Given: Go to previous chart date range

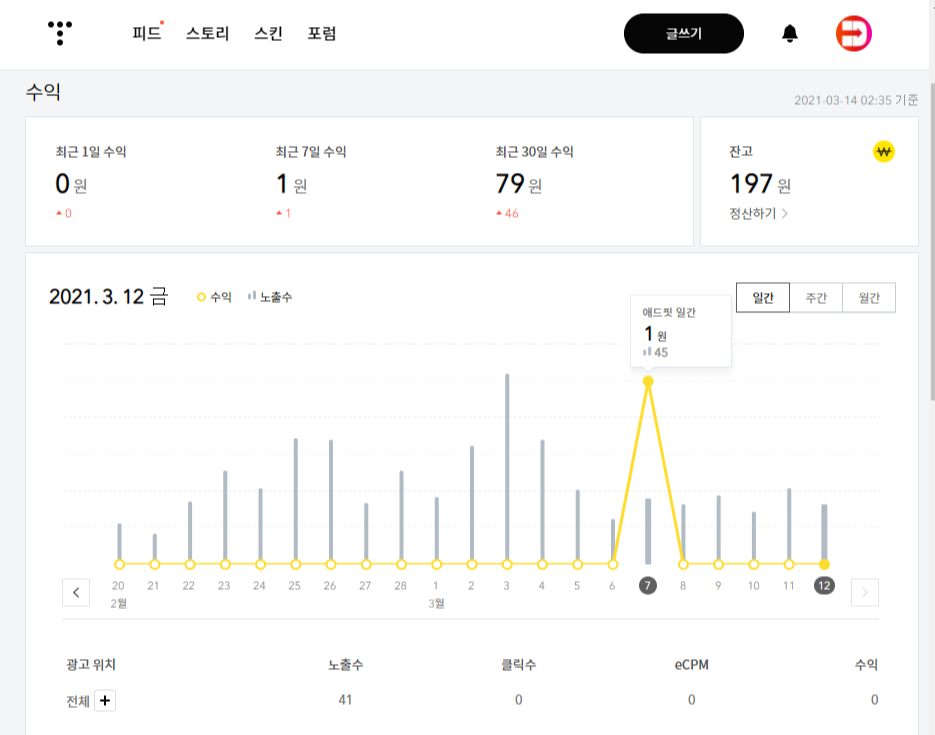Looking at the screenshot, I should coord(76,593).
